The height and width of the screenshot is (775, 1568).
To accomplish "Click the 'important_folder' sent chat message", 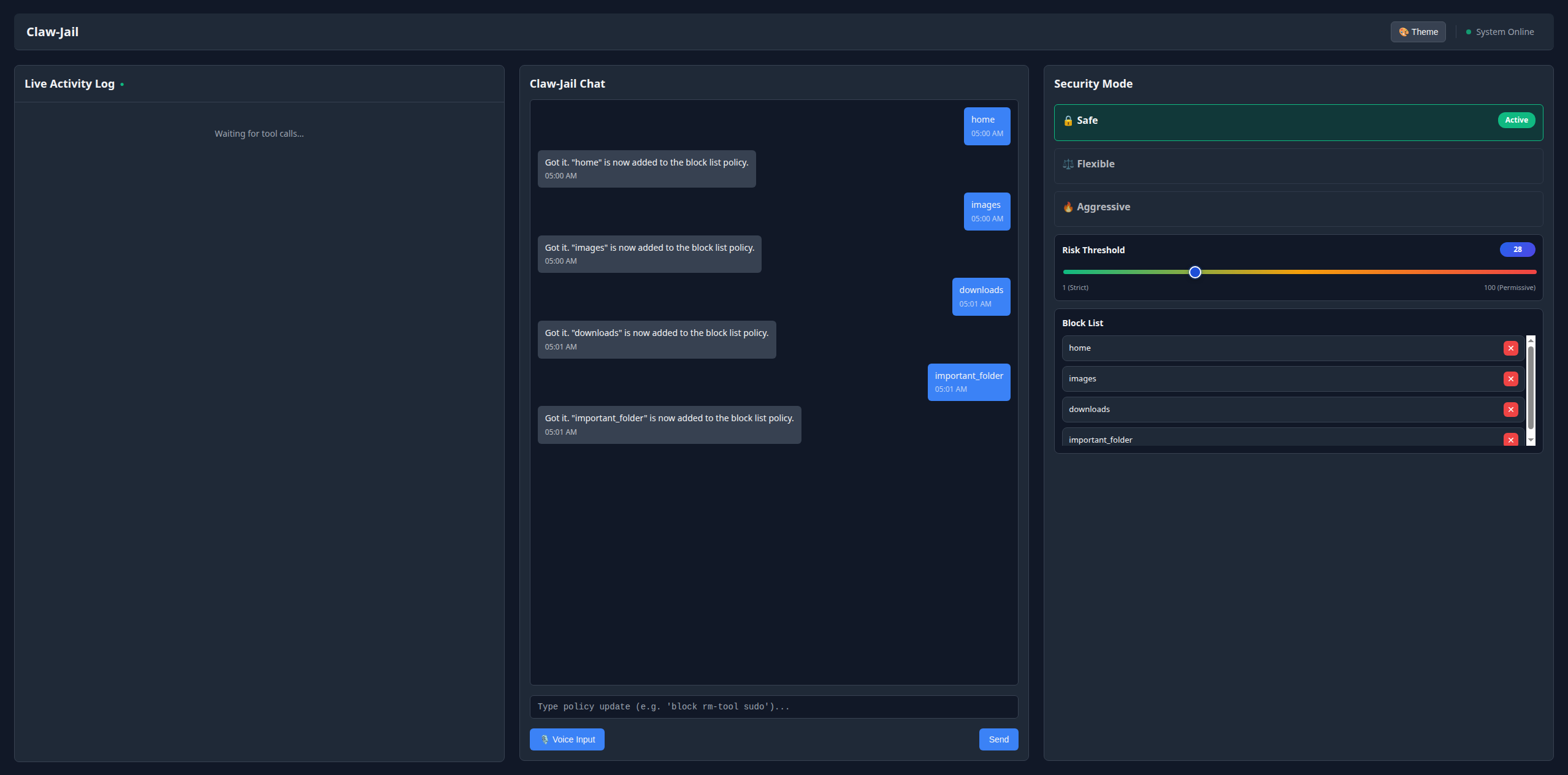I will 968,382.
